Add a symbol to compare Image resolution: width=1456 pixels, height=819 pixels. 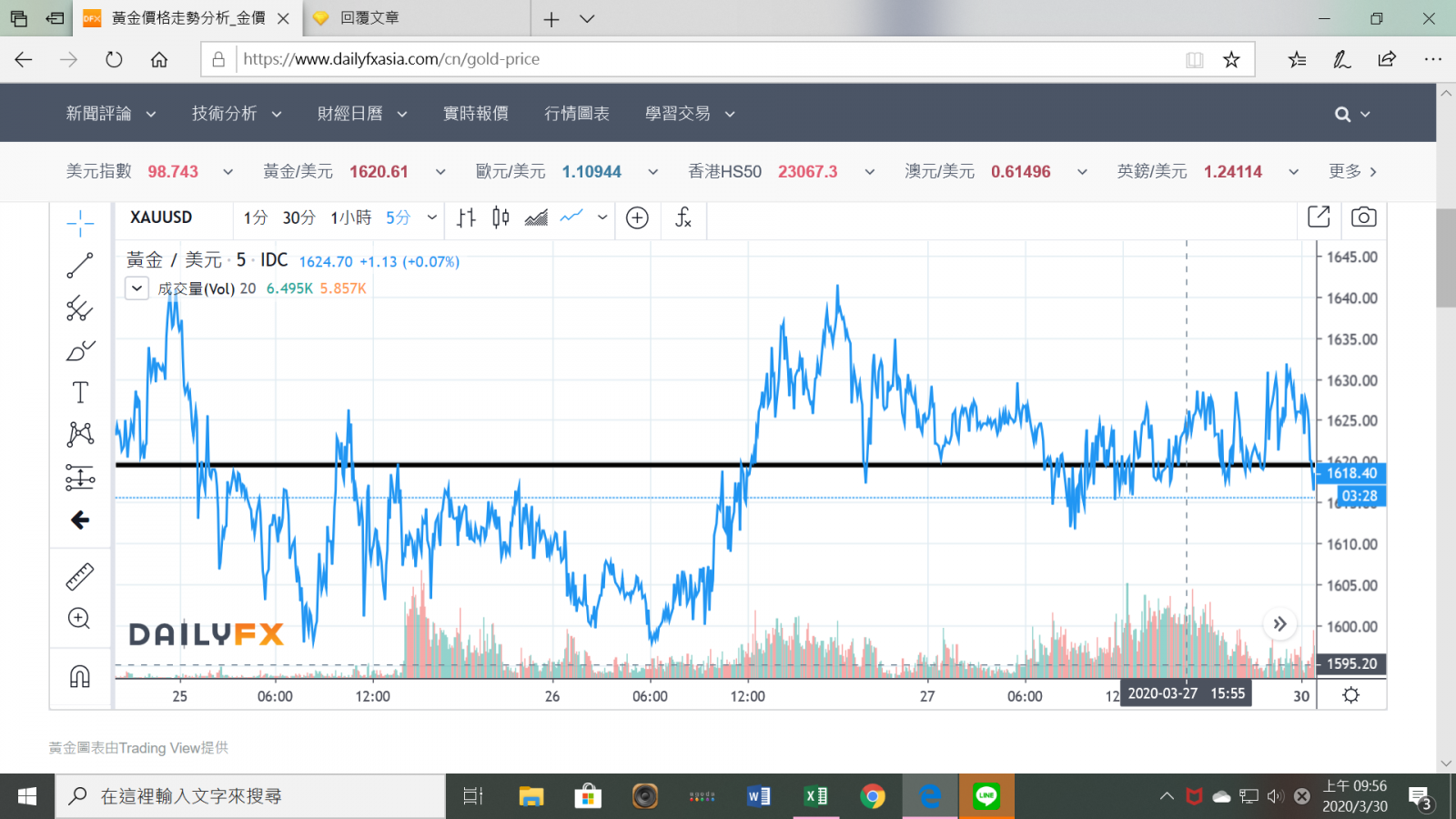[637, 217]
